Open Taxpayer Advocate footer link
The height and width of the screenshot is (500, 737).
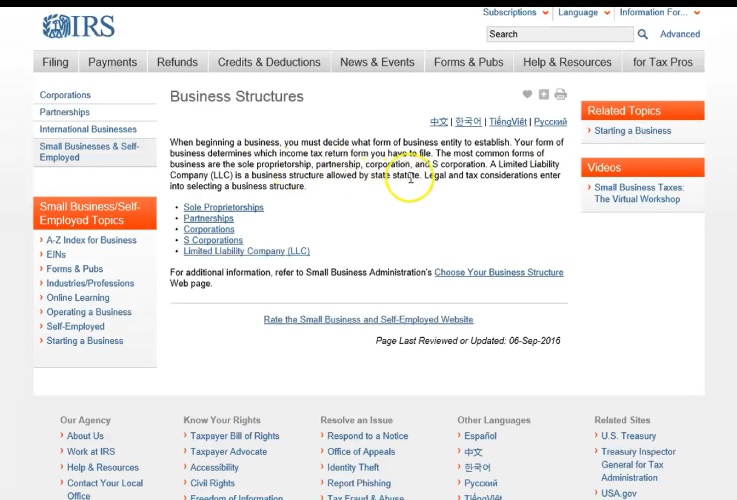click(228, 452)
